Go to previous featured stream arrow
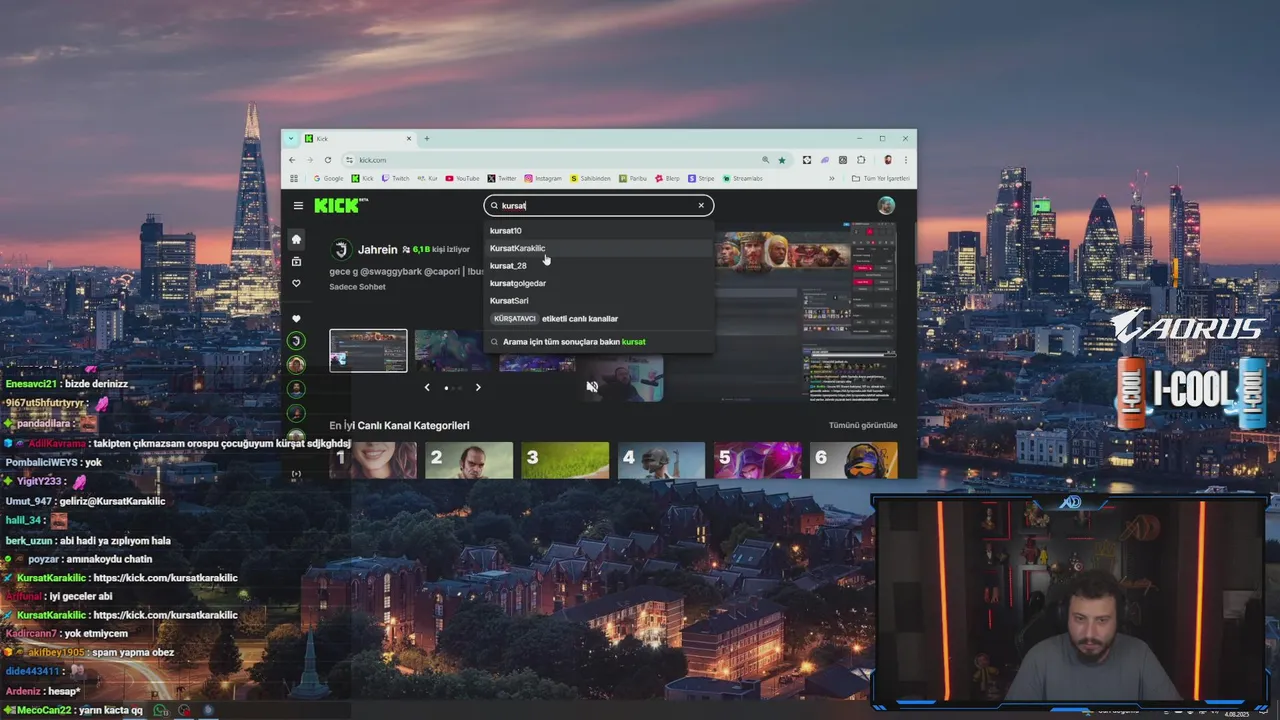The width and height of the screenshot is (1280, 720). pos(427,387)
